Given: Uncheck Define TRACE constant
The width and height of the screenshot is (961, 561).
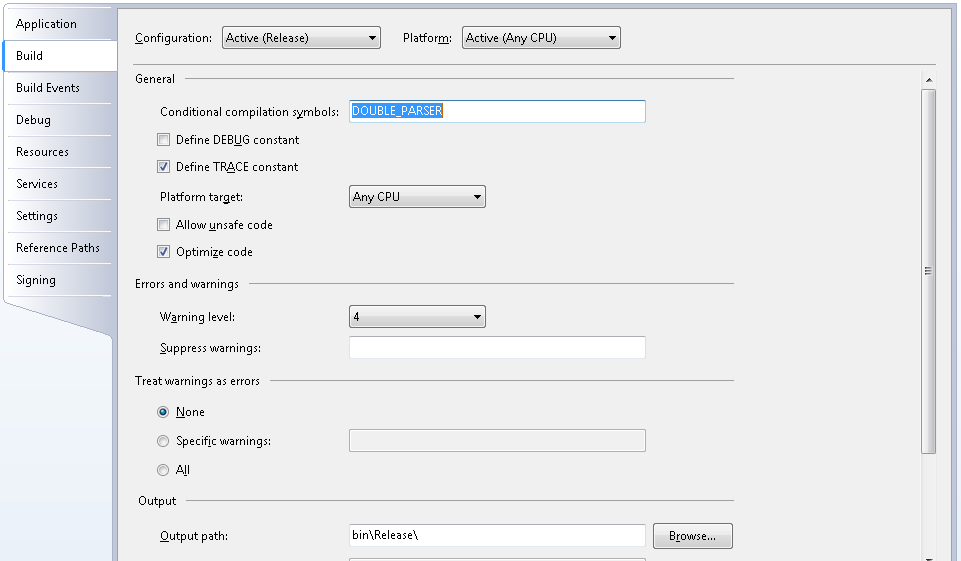Looking at the screenshot, I should [x=164, y=167].
